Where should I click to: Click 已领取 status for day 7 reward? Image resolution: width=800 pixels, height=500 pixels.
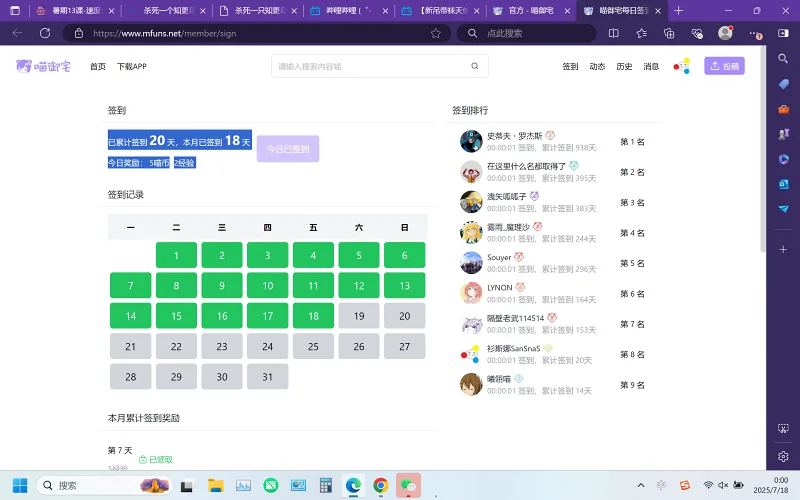click(x=156, y=460)
